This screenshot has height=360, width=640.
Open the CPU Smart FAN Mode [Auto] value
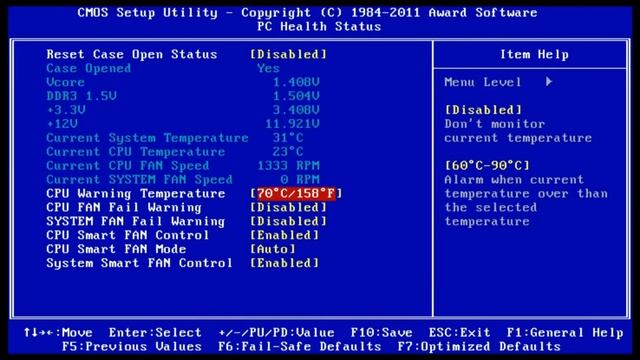[273, 249]
